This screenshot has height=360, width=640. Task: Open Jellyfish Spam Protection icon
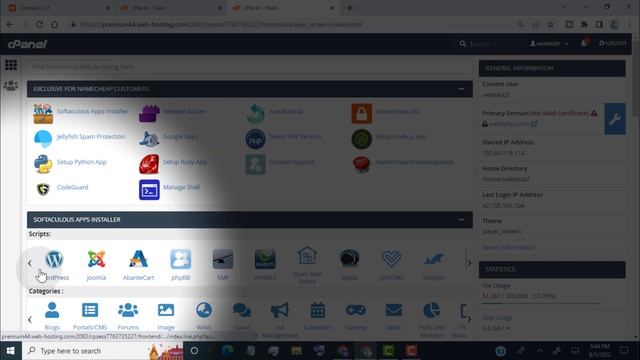coord(43,139)
